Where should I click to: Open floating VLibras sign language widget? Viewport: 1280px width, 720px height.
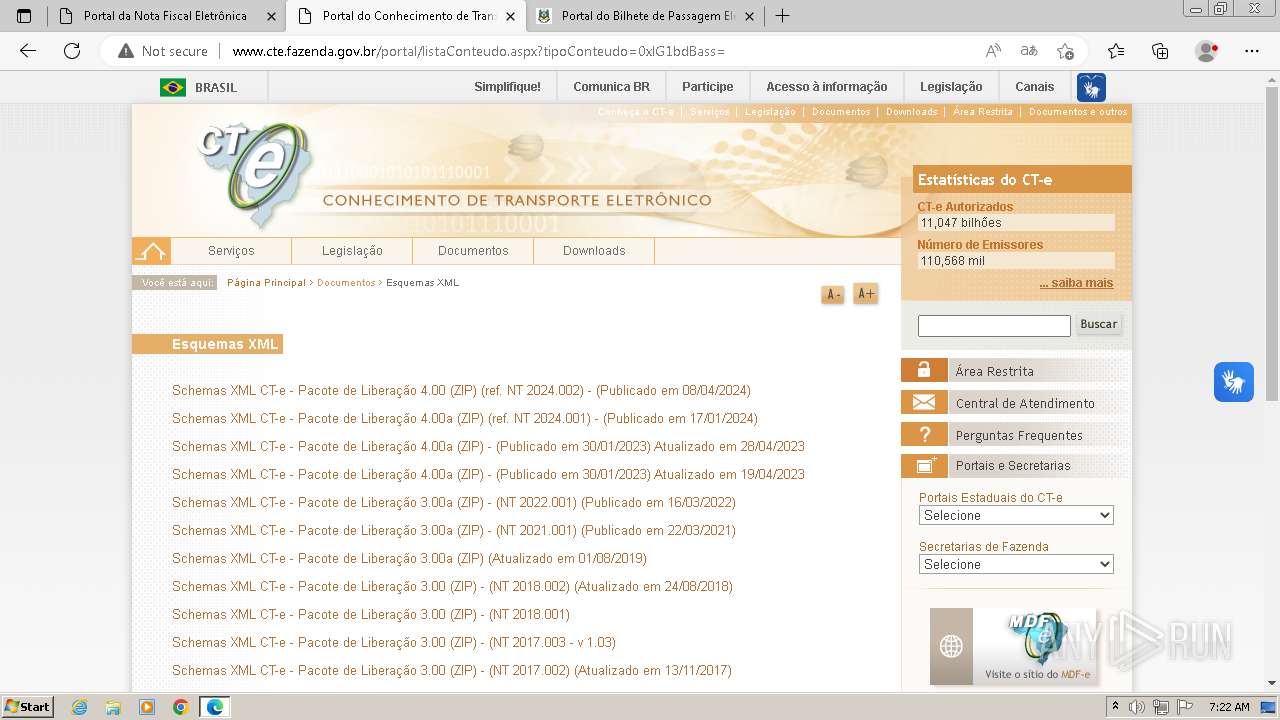pyautogui.click(x=1234, y=382)
